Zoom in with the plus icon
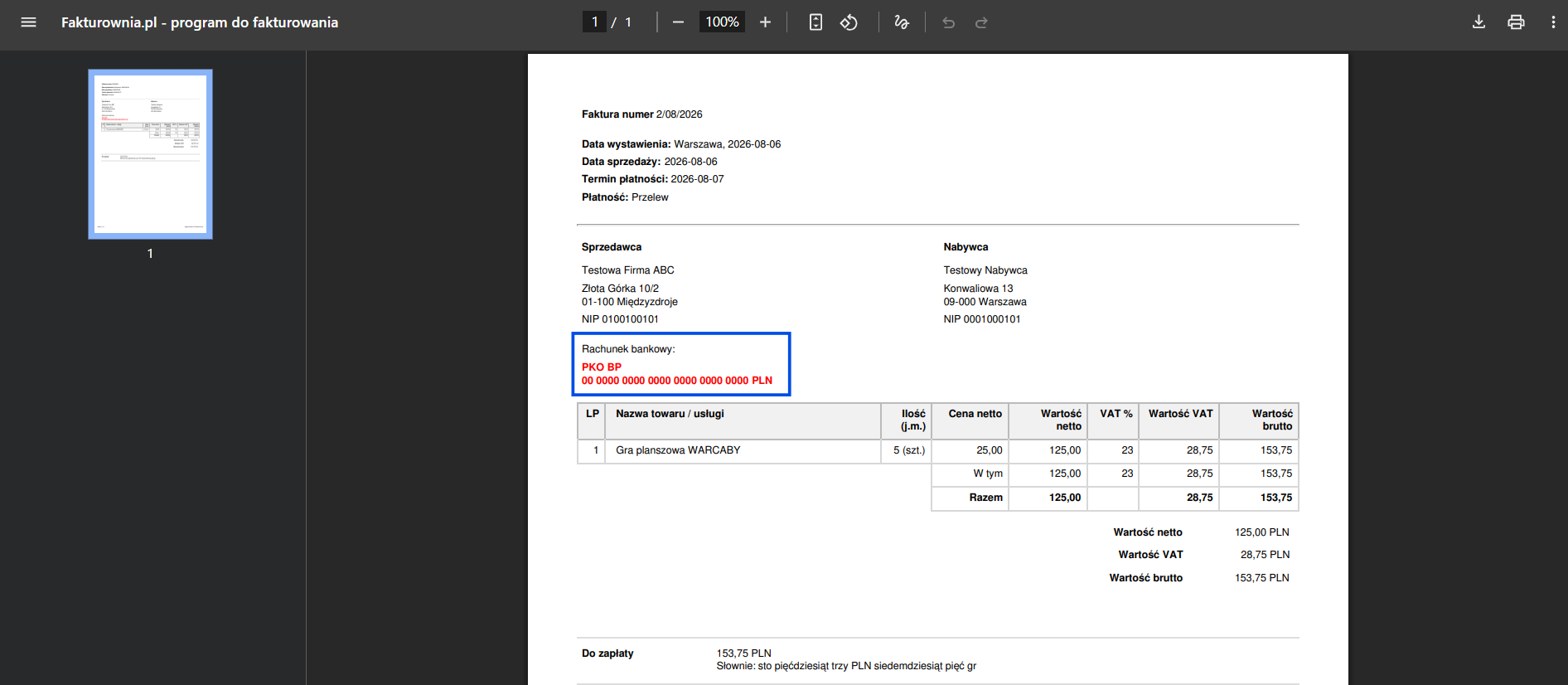 (765, 22)
